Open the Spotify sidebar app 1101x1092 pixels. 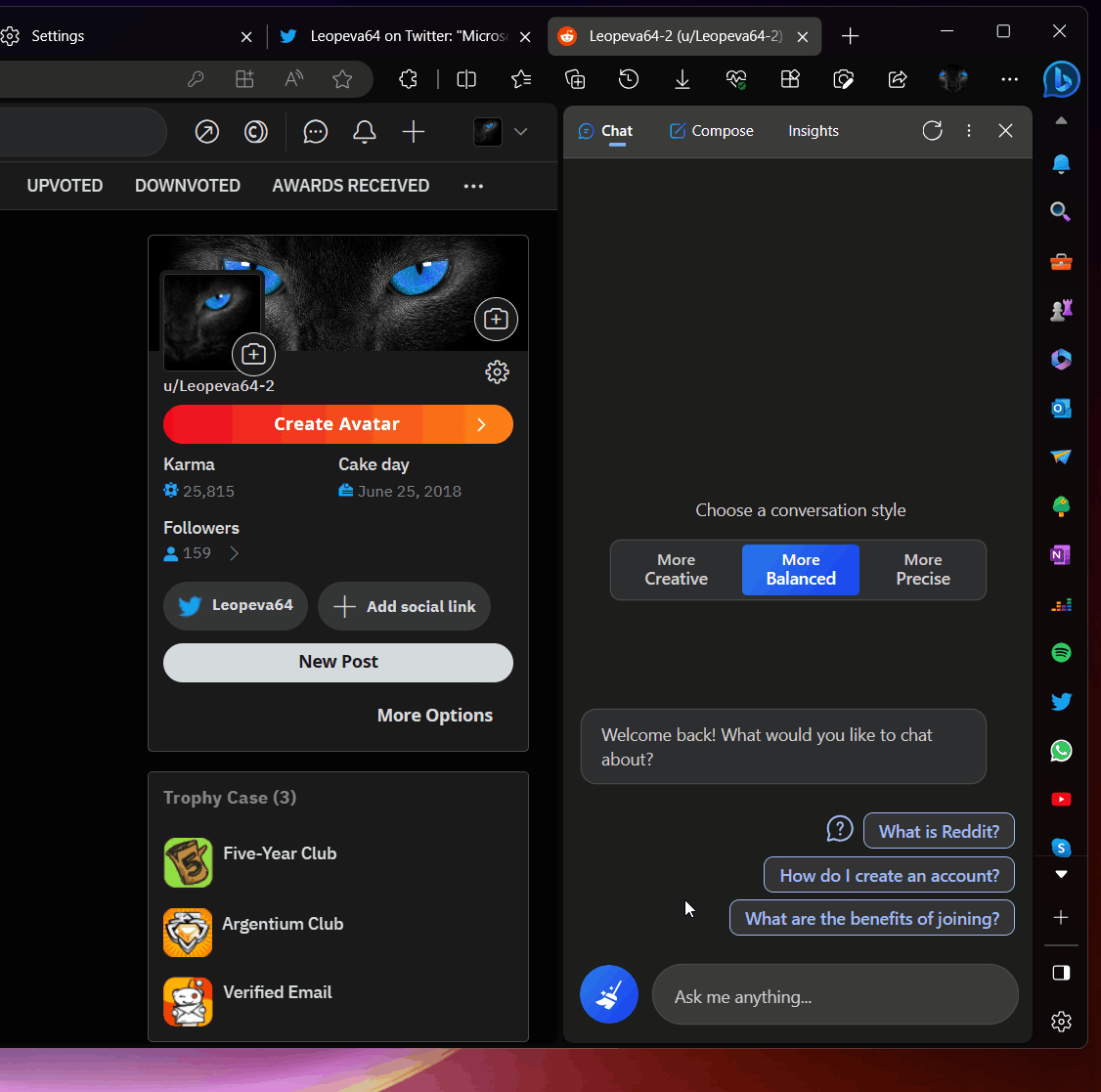(x=1061, y=652)
